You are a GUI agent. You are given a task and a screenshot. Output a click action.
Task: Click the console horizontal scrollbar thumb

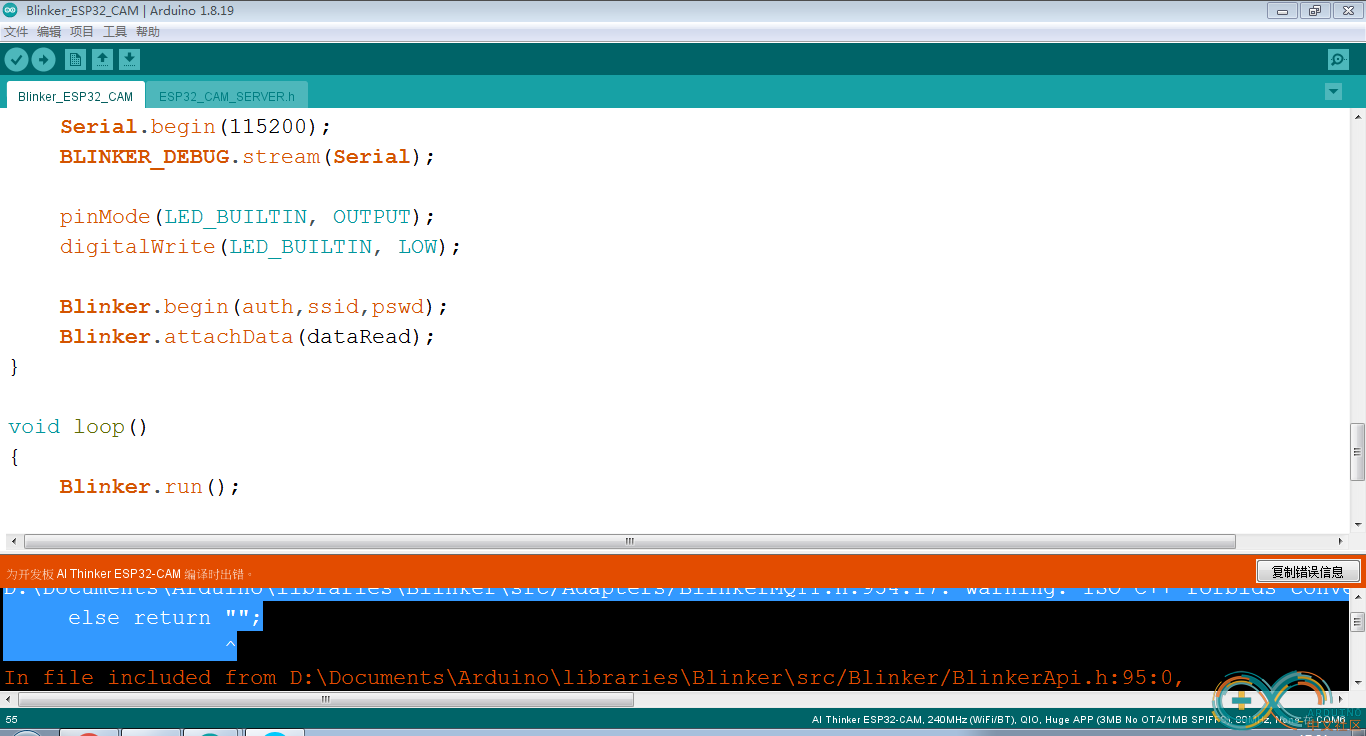point(326,700)
